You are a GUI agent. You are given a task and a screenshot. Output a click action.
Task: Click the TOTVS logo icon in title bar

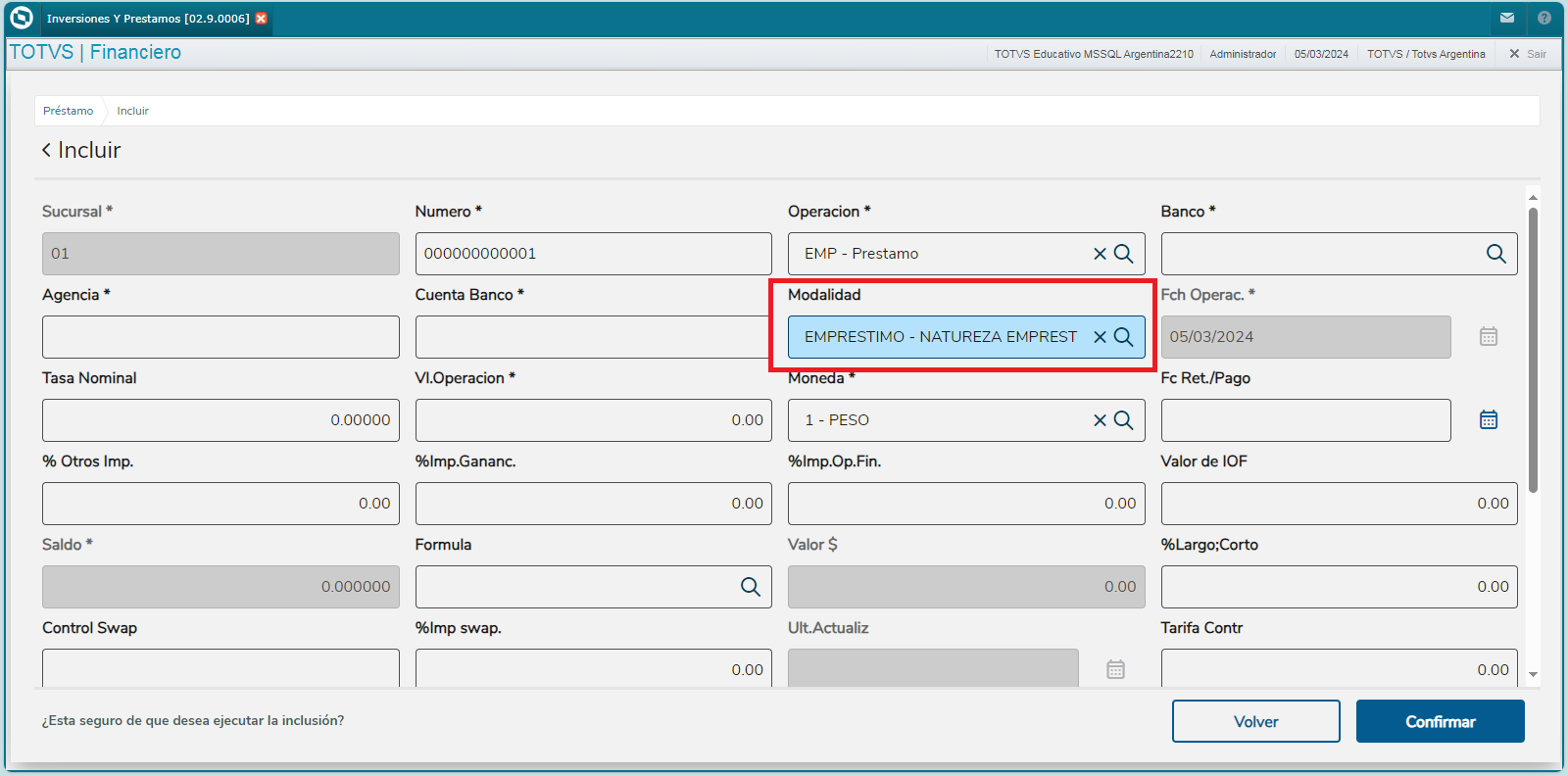(21, 18)
